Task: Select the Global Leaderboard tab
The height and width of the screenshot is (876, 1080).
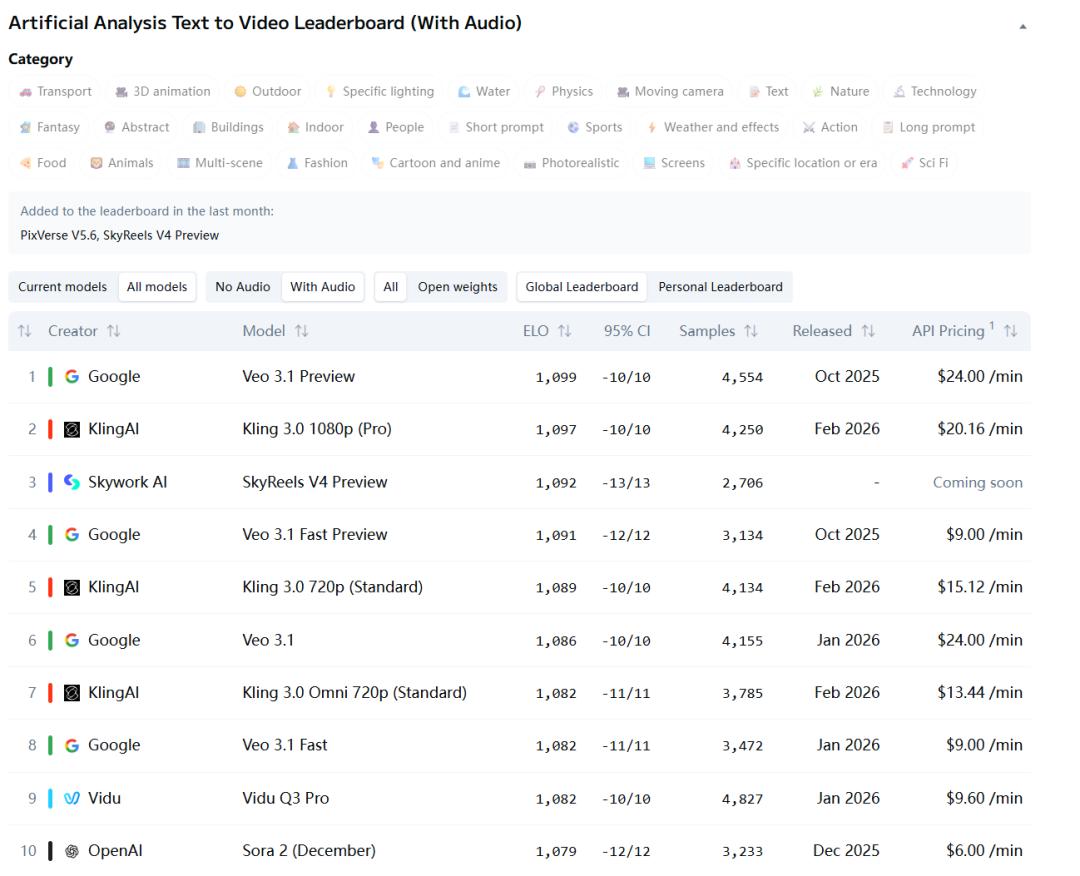Action: point(581,287)
